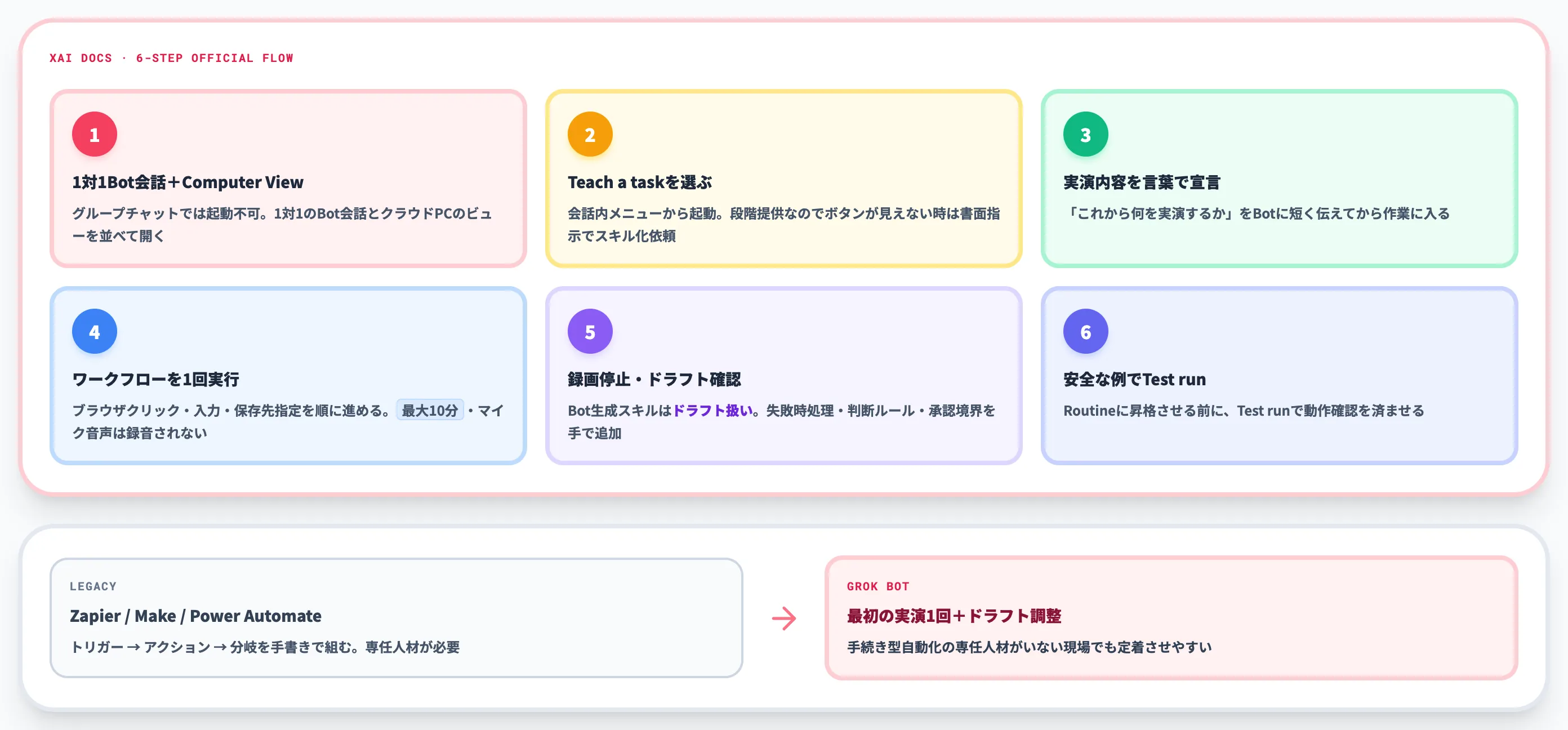1568x730 pixels.
Task: Select the heading '録画停止・ドラフト確認'
Action: [654, 379]
